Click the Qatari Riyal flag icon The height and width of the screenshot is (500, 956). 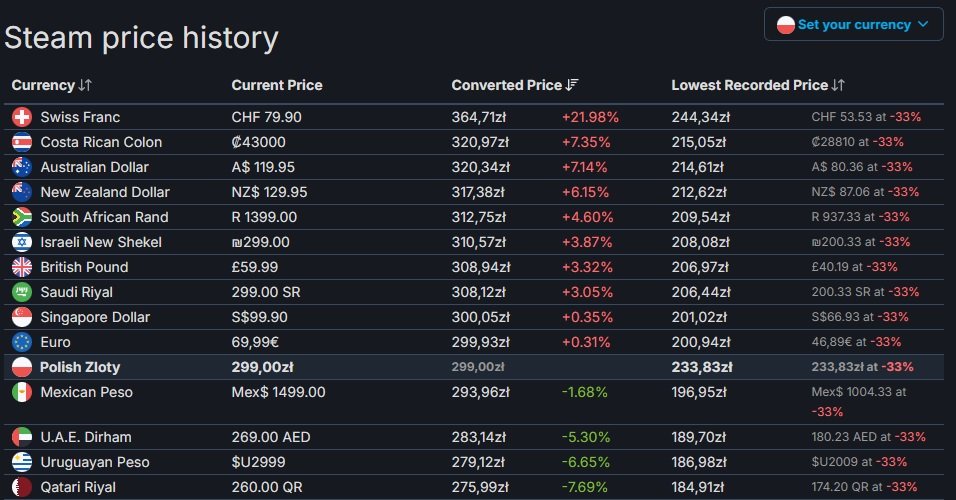coord(22,487)
